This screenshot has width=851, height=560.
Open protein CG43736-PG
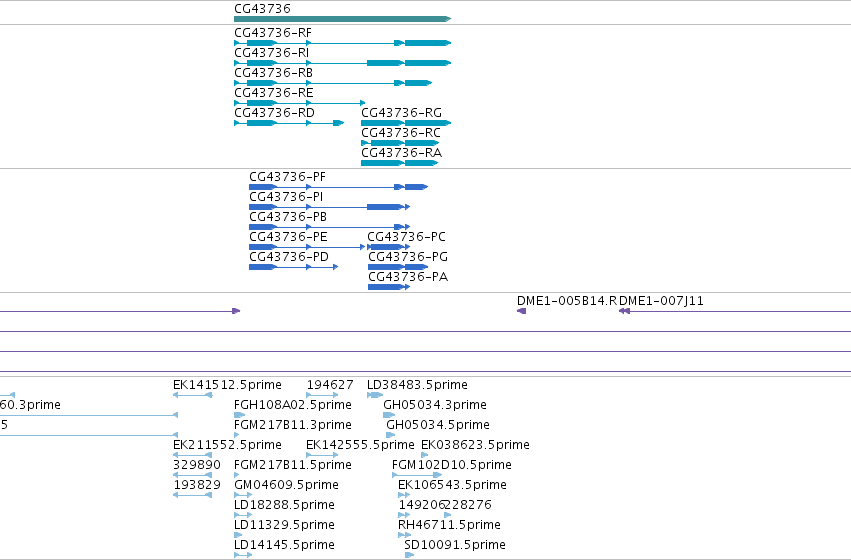[408, 257]
